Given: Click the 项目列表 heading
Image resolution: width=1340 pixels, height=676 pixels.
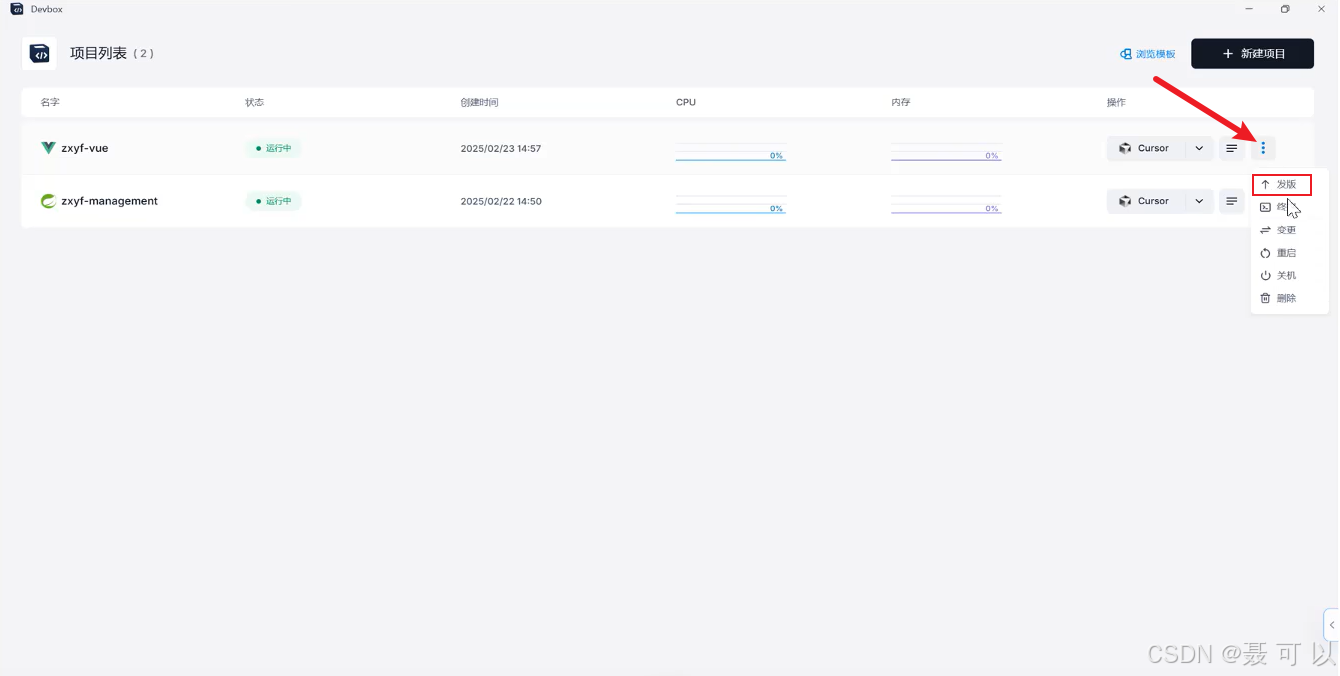Looking at the screenshot, I should point(98,53).
